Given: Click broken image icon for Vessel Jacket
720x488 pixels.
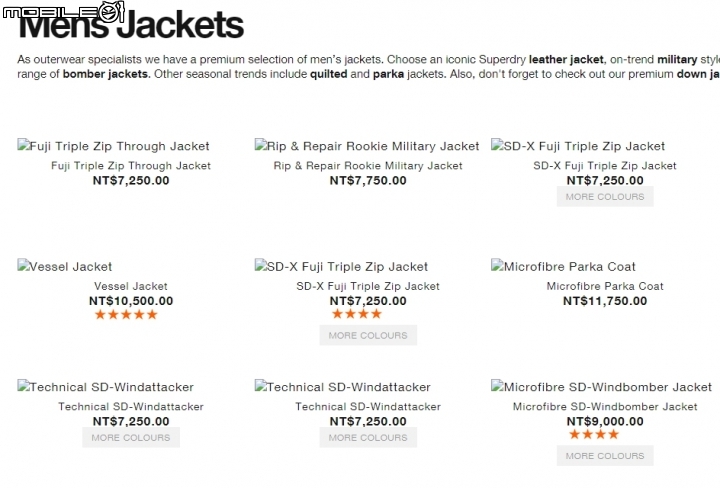Looking at the screenshot, I should pyautogui.click(x=22, y=265).
